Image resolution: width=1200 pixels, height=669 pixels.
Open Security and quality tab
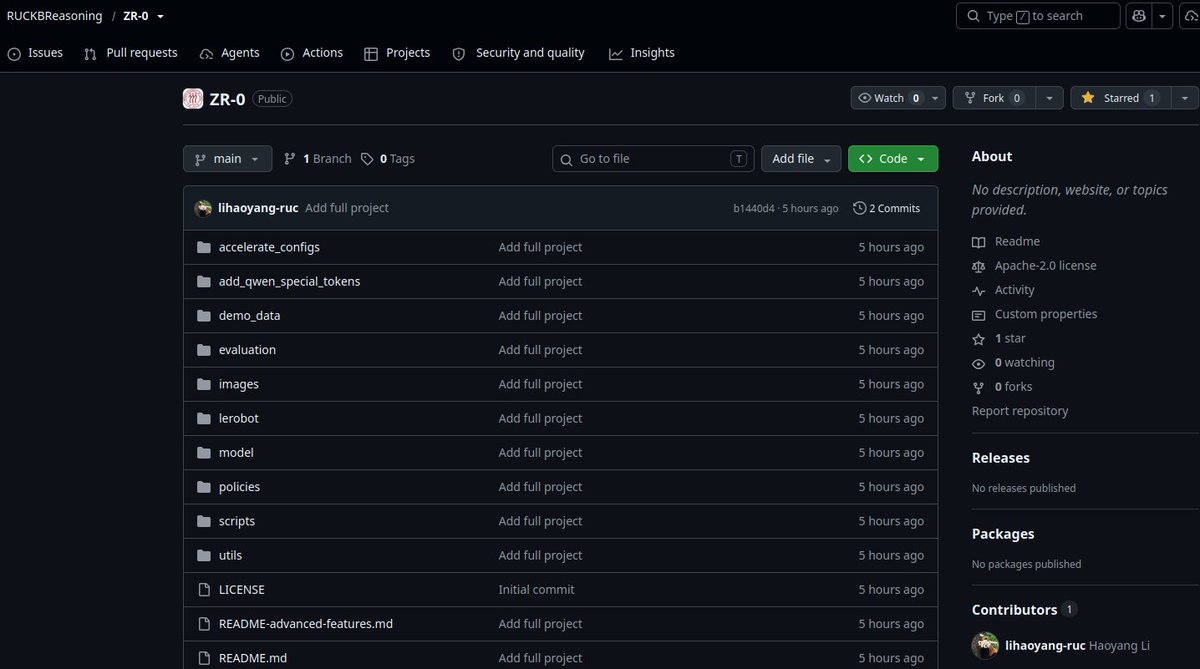(519, 53)
